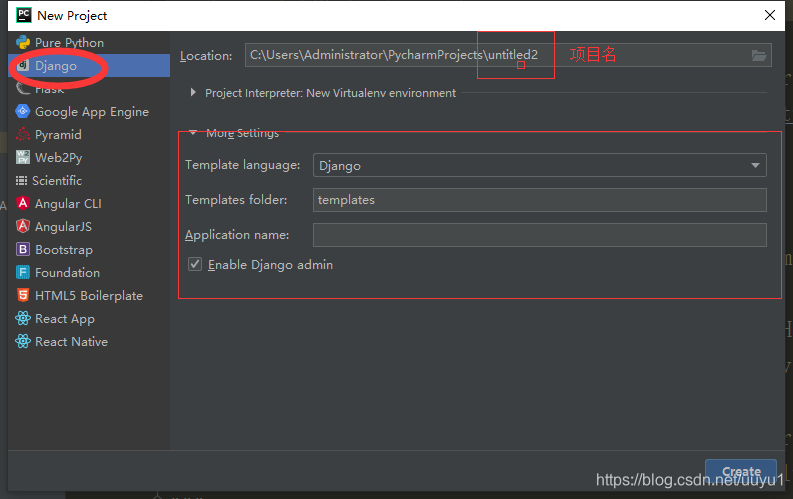Click the Application name input field
The width and height of the screenshot is (793, 499).
click(x=540, y=235)
